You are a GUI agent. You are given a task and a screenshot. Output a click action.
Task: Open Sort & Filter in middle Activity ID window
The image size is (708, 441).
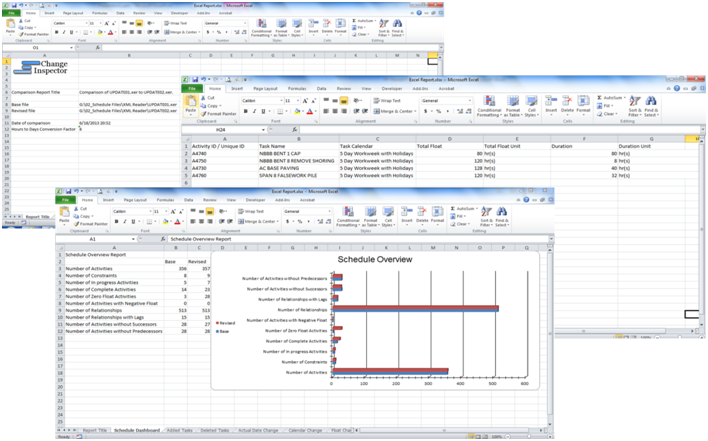pos(635,107)
